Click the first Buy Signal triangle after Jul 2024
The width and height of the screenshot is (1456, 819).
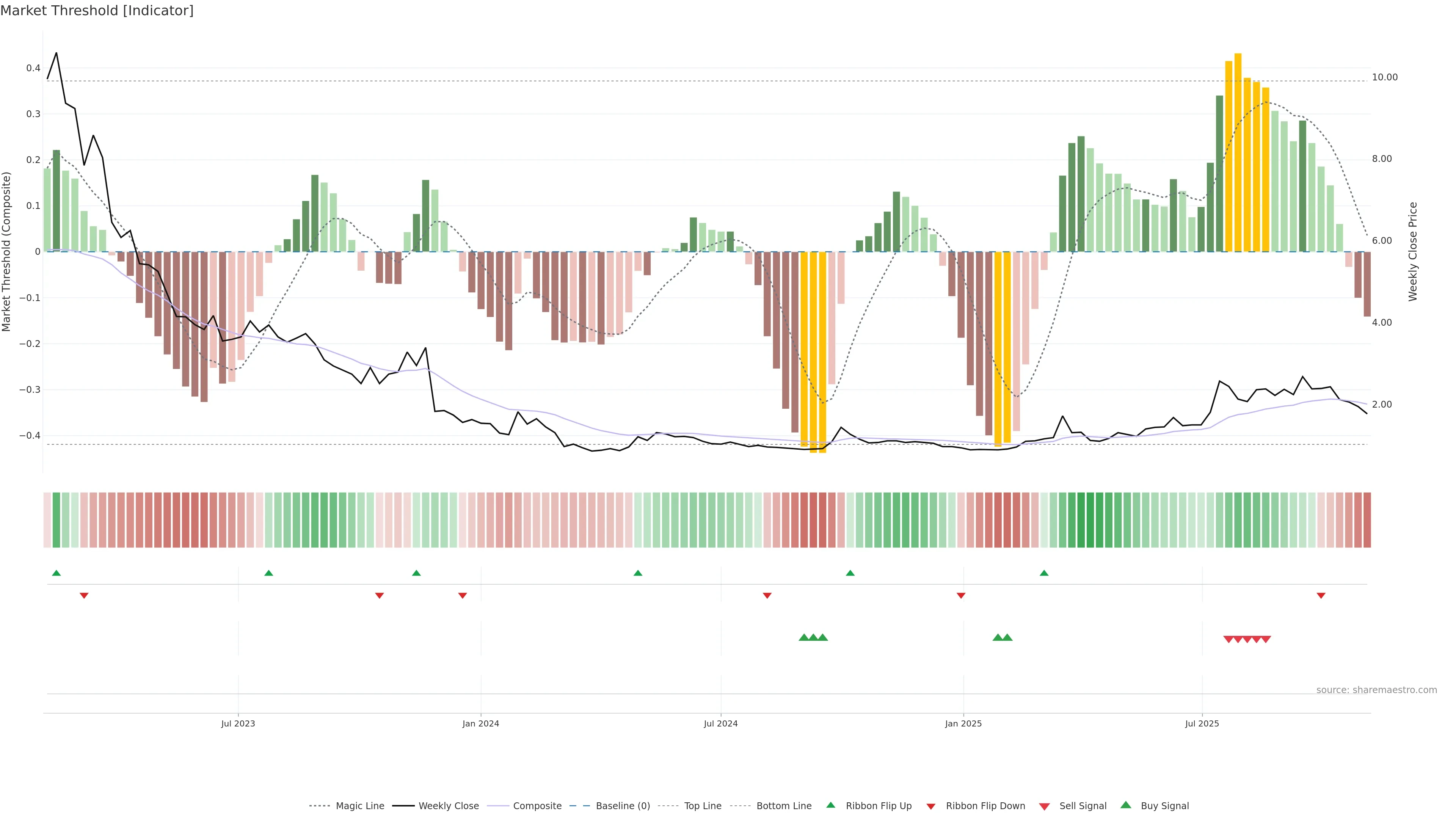tap(804, 637)
